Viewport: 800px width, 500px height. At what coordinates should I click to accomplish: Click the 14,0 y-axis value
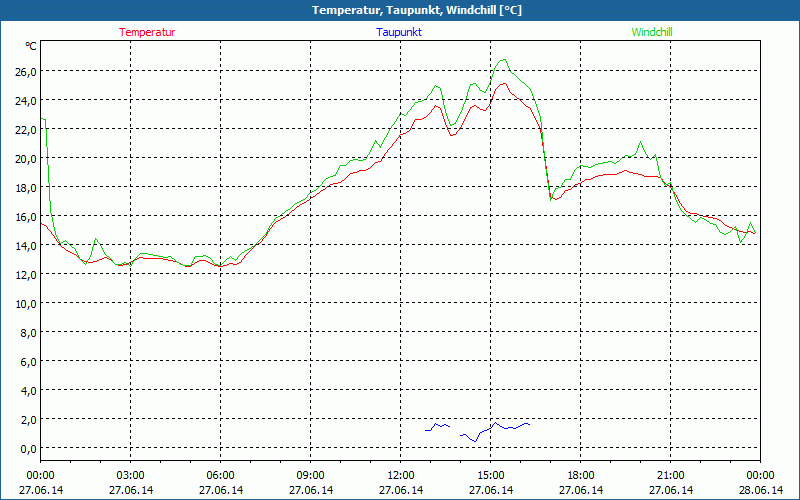click(26, 246)
